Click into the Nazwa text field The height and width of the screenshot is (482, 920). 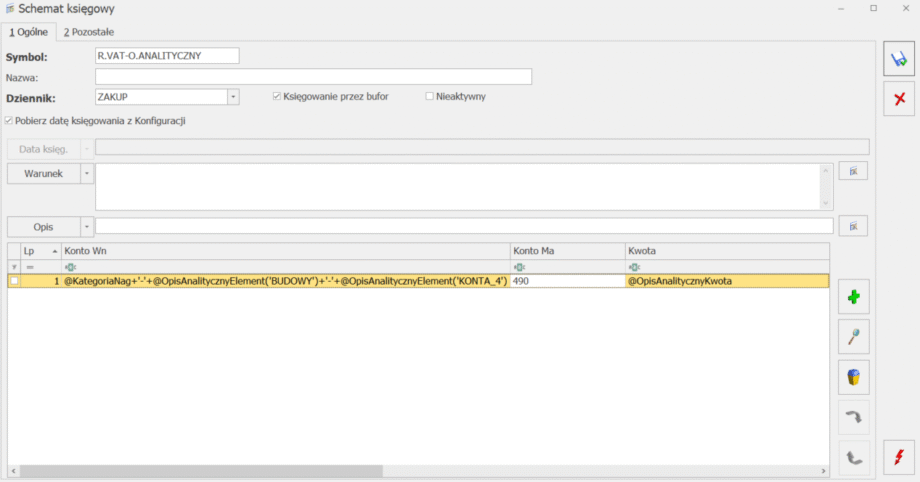313,77
